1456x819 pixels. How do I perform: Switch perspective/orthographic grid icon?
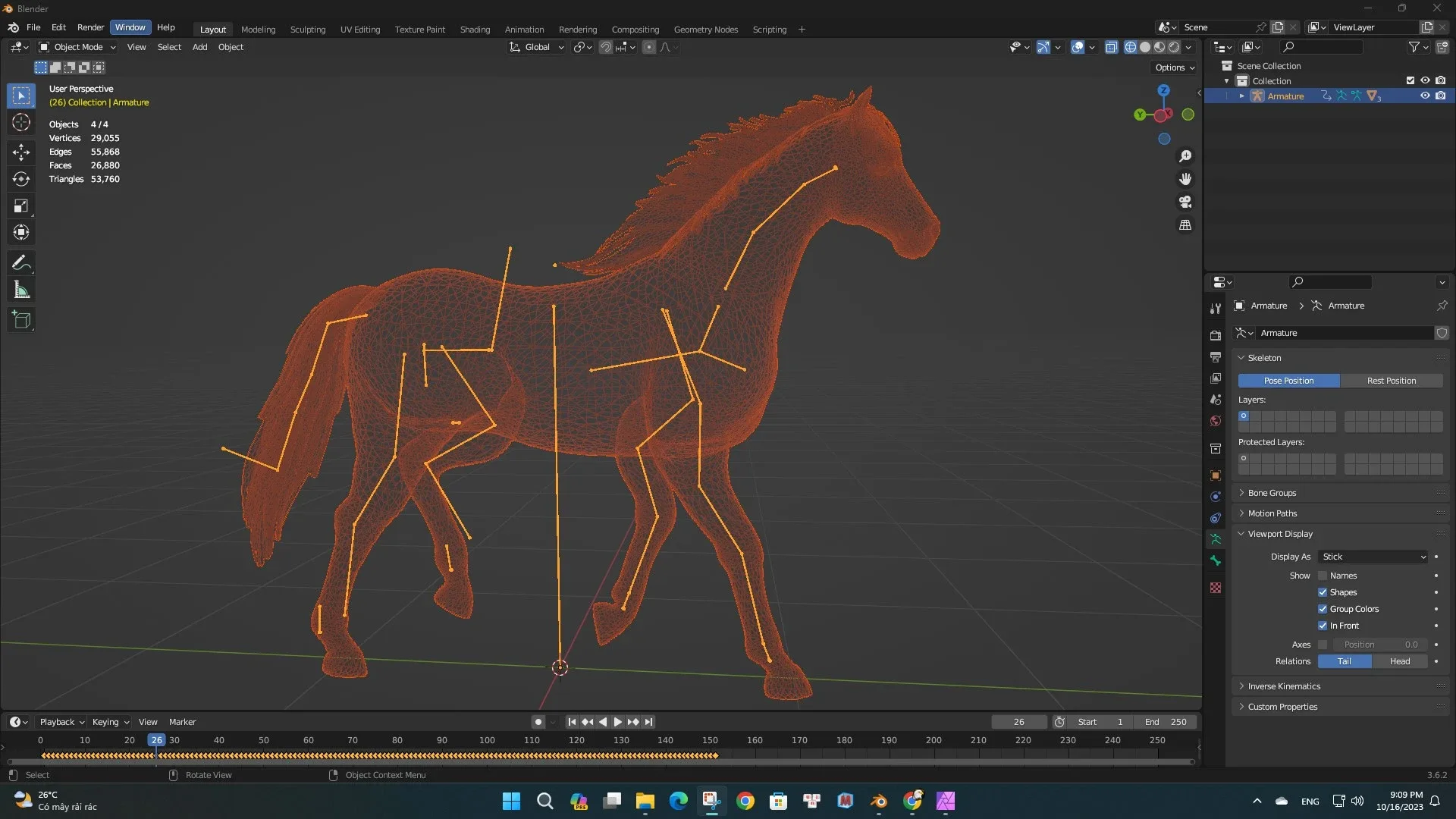pyautogui.click(x=1185, y=225)
